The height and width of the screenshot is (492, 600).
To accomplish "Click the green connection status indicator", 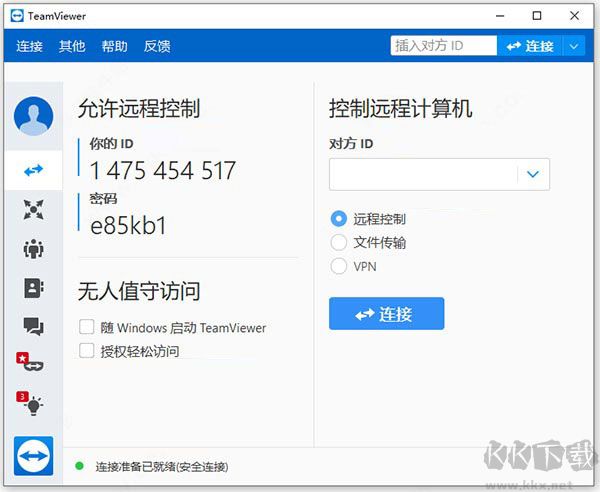I will tap(80, 466).
